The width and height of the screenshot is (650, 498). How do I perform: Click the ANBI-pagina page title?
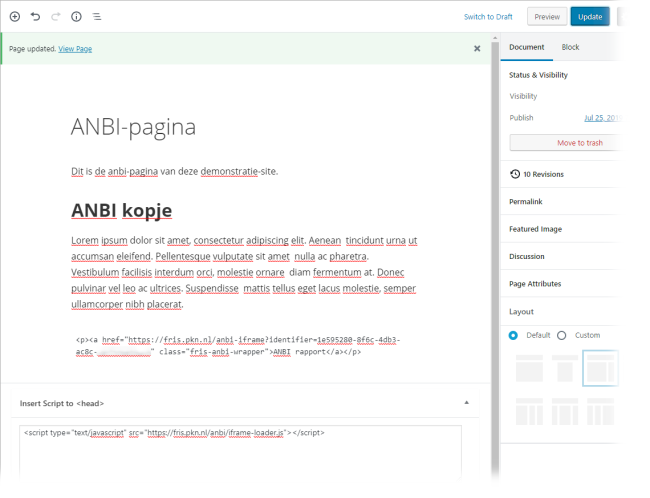point(133,126)
